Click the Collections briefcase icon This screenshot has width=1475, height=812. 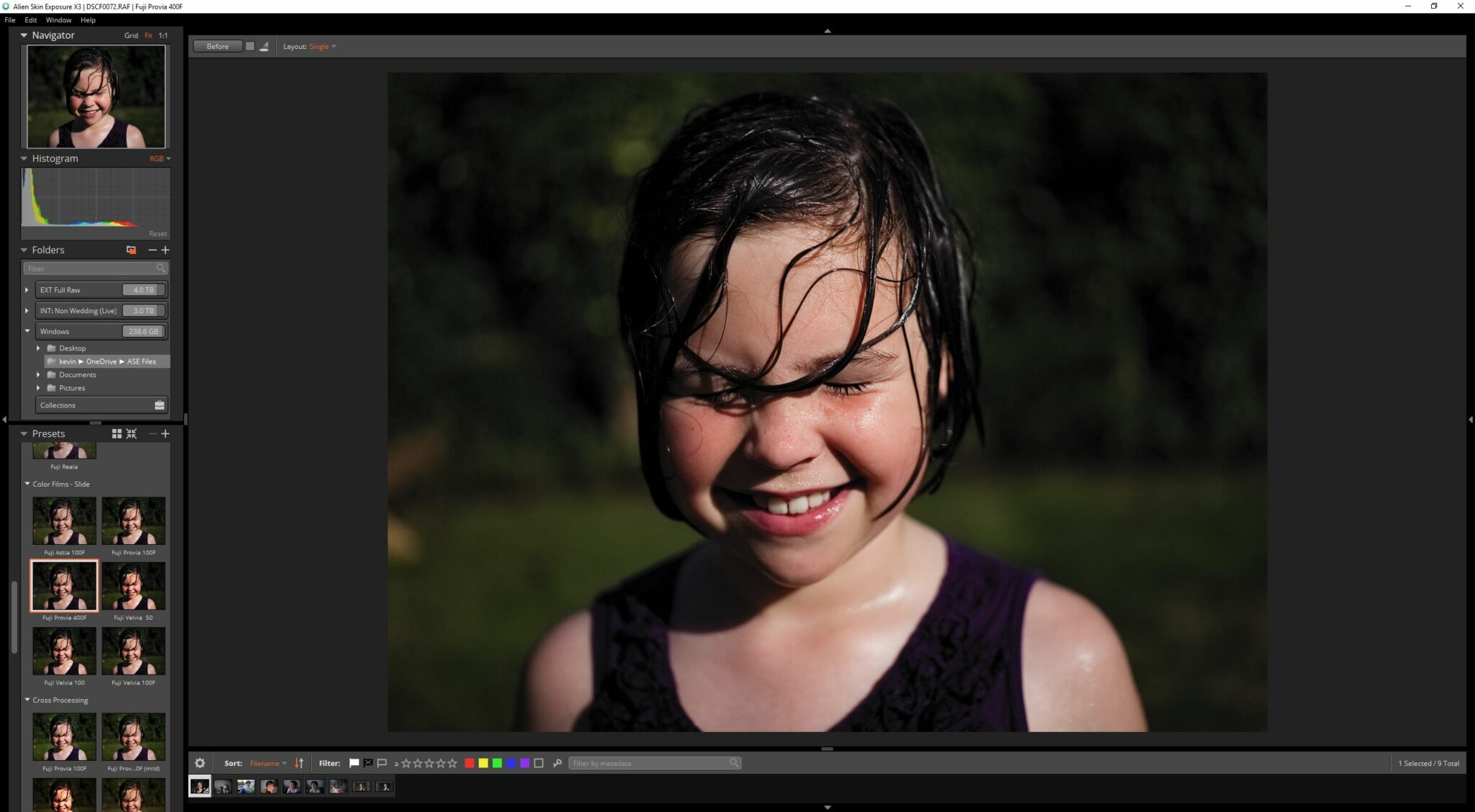tap(159, 405)
